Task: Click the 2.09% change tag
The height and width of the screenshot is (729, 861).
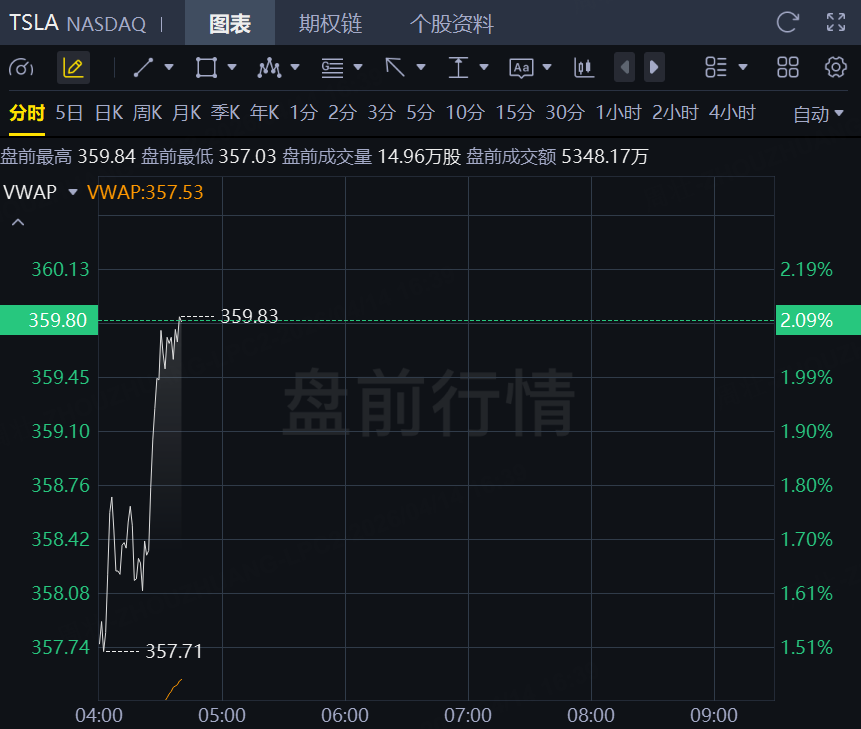Action: tap(818, 320)
